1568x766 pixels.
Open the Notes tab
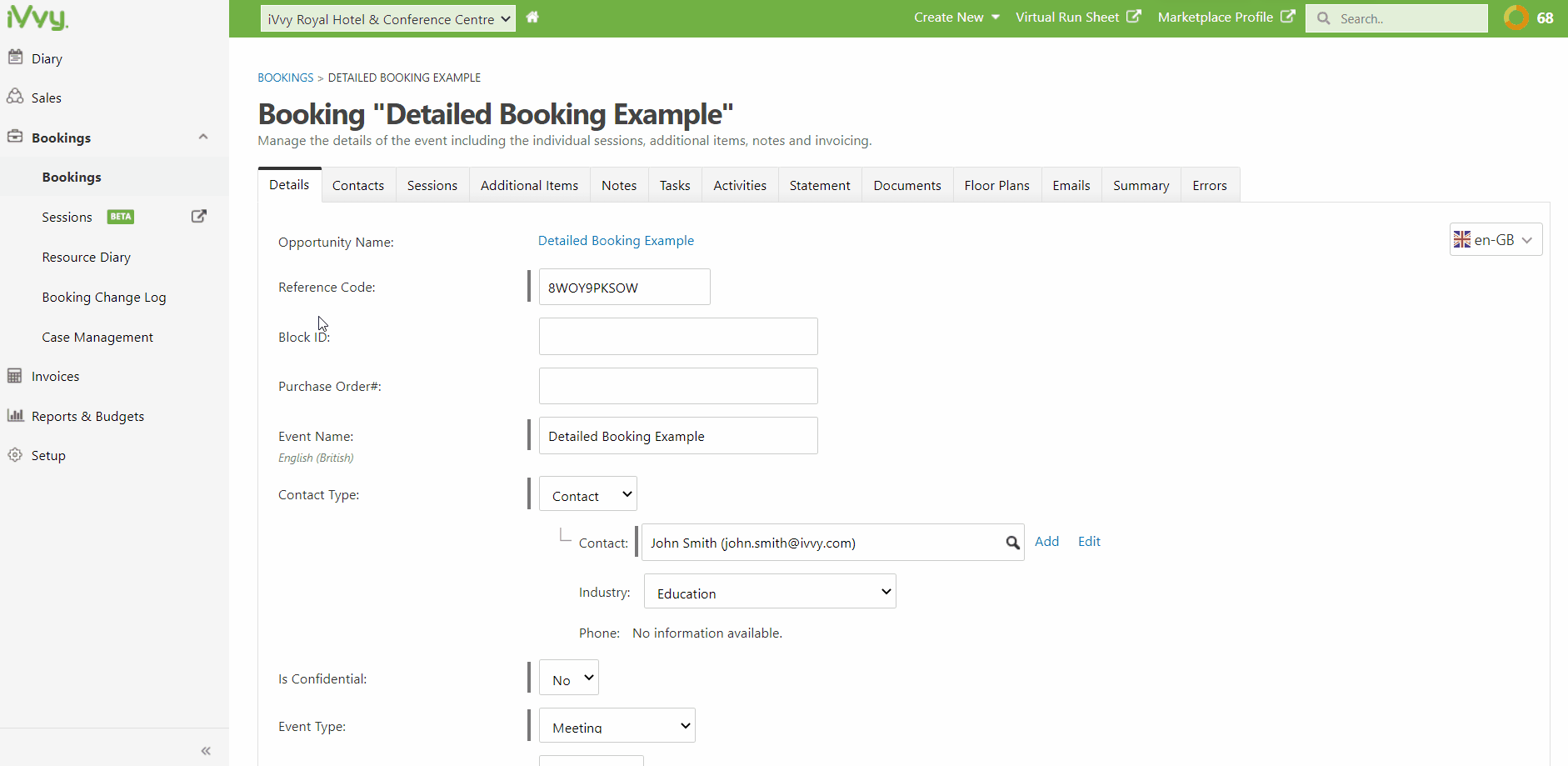(x=619, y=185)
